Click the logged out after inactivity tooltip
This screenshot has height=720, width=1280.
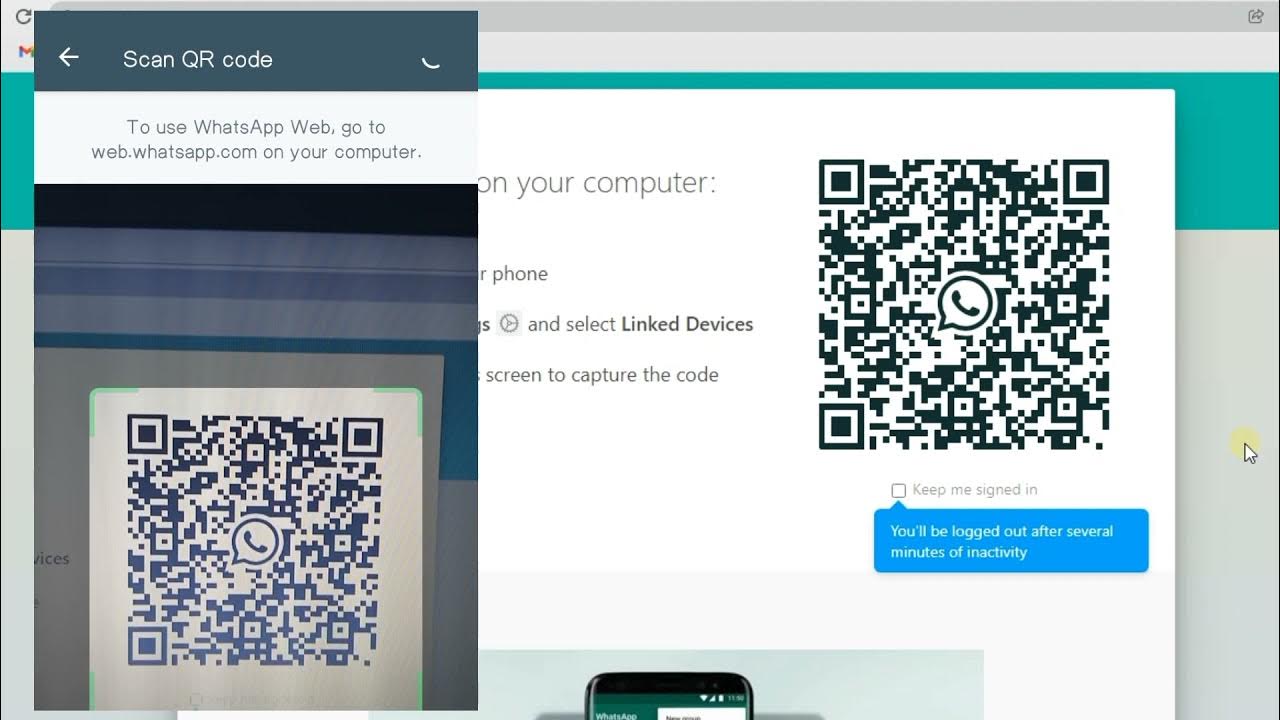click(x=1011, y=541)
